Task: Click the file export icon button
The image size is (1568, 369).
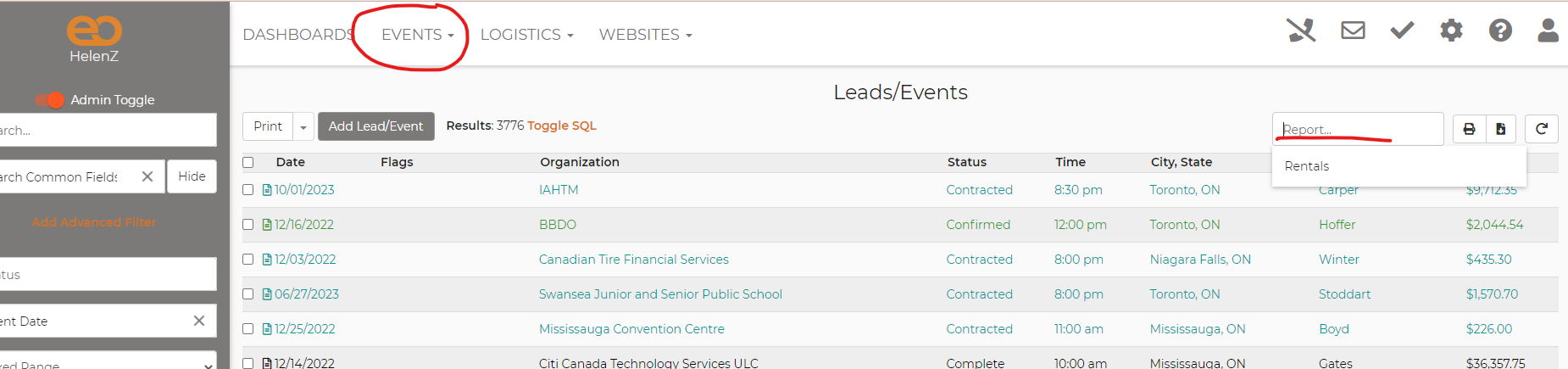Action: click(1500, 129)
